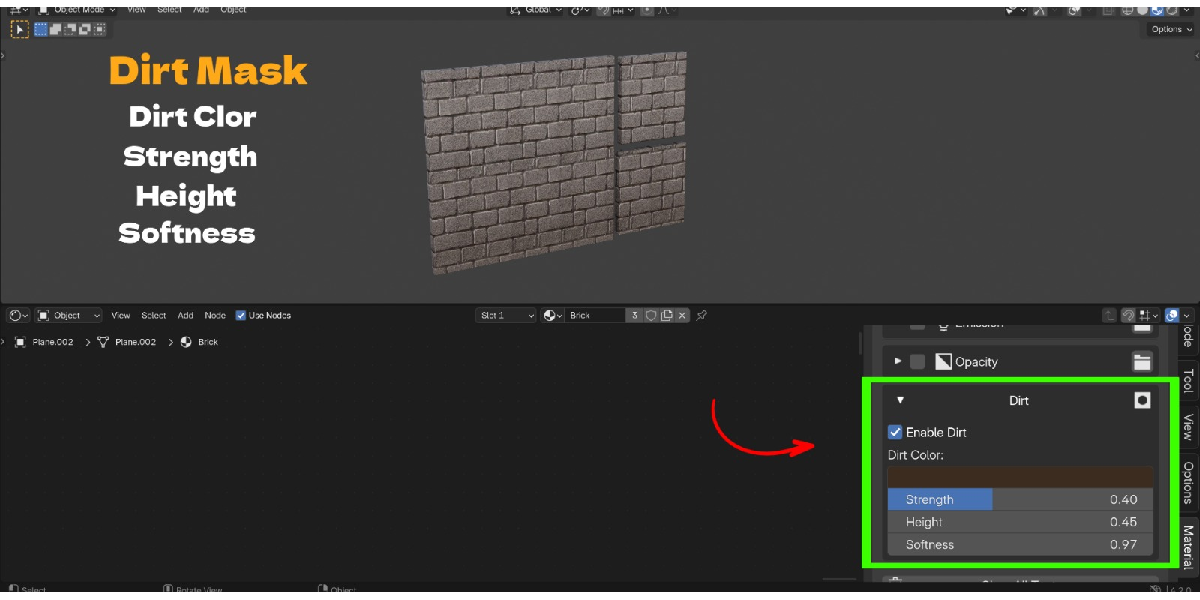
Task: Open the Node menu
Action: point(215,315)
